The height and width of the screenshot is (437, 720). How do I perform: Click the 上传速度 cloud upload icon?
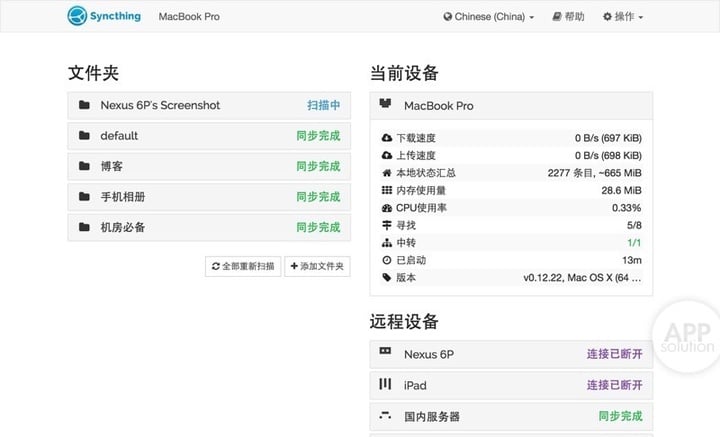[387, 155]
